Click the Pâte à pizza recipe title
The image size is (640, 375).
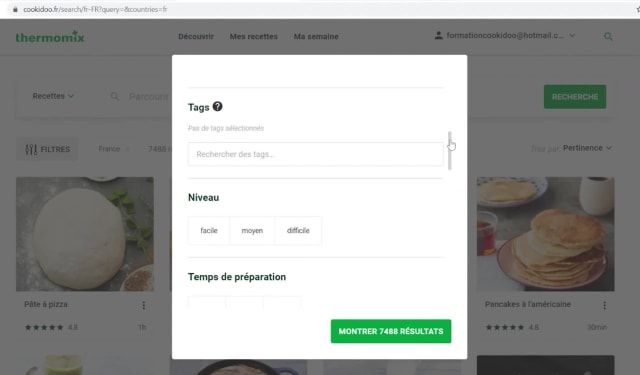coord(46,304)
